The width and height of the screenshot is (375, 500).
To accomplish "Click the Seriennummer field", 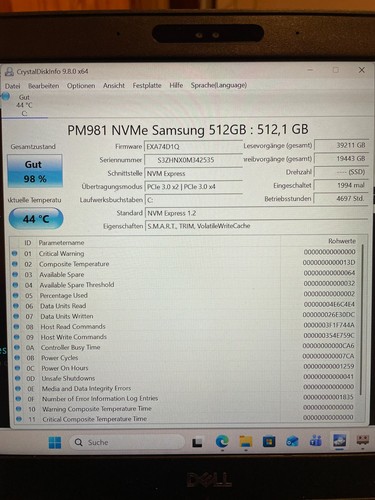I will (194, 160).
